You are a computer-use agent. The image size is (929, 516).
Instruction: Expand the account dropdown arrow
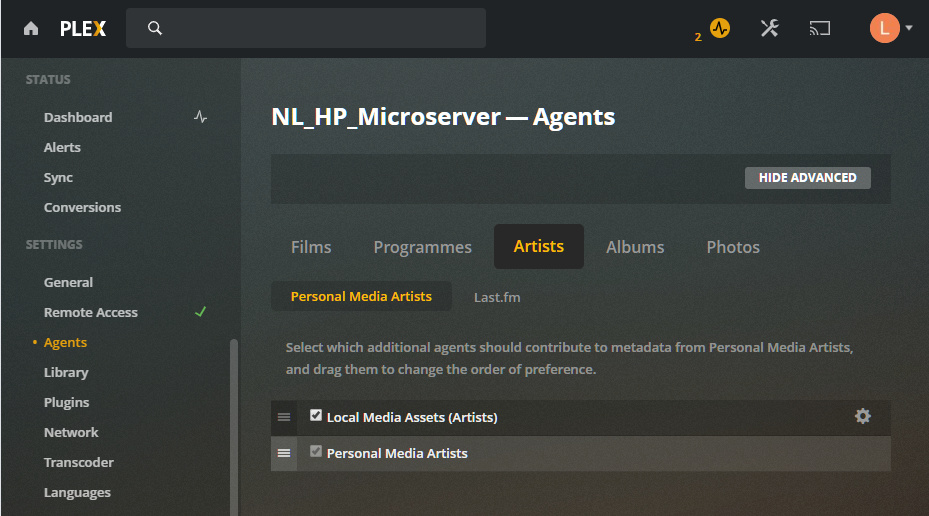click(x=909, y=28)
